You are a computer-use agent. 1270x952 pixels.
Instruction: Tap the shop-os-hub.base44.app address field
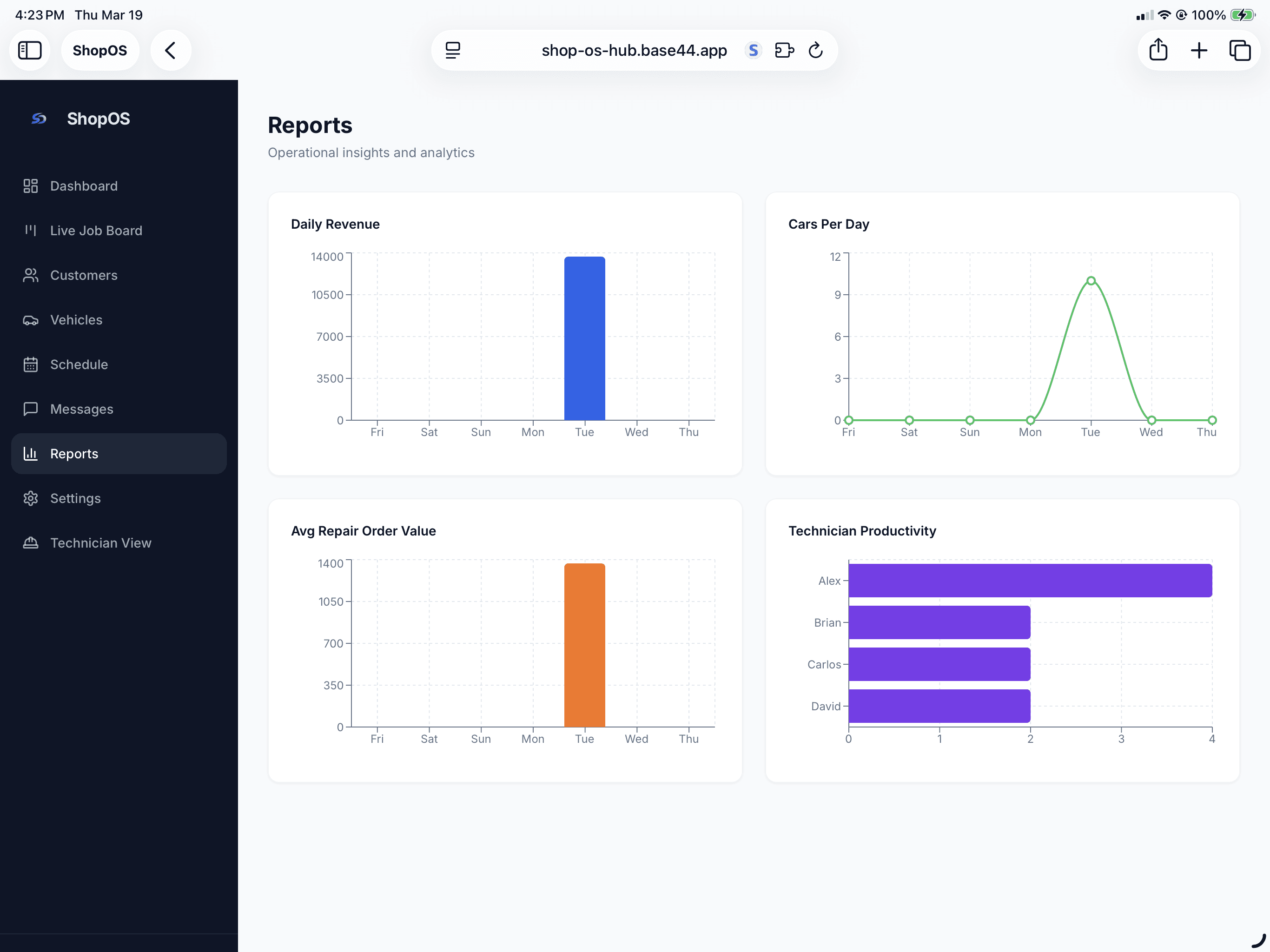coord(634,51)
